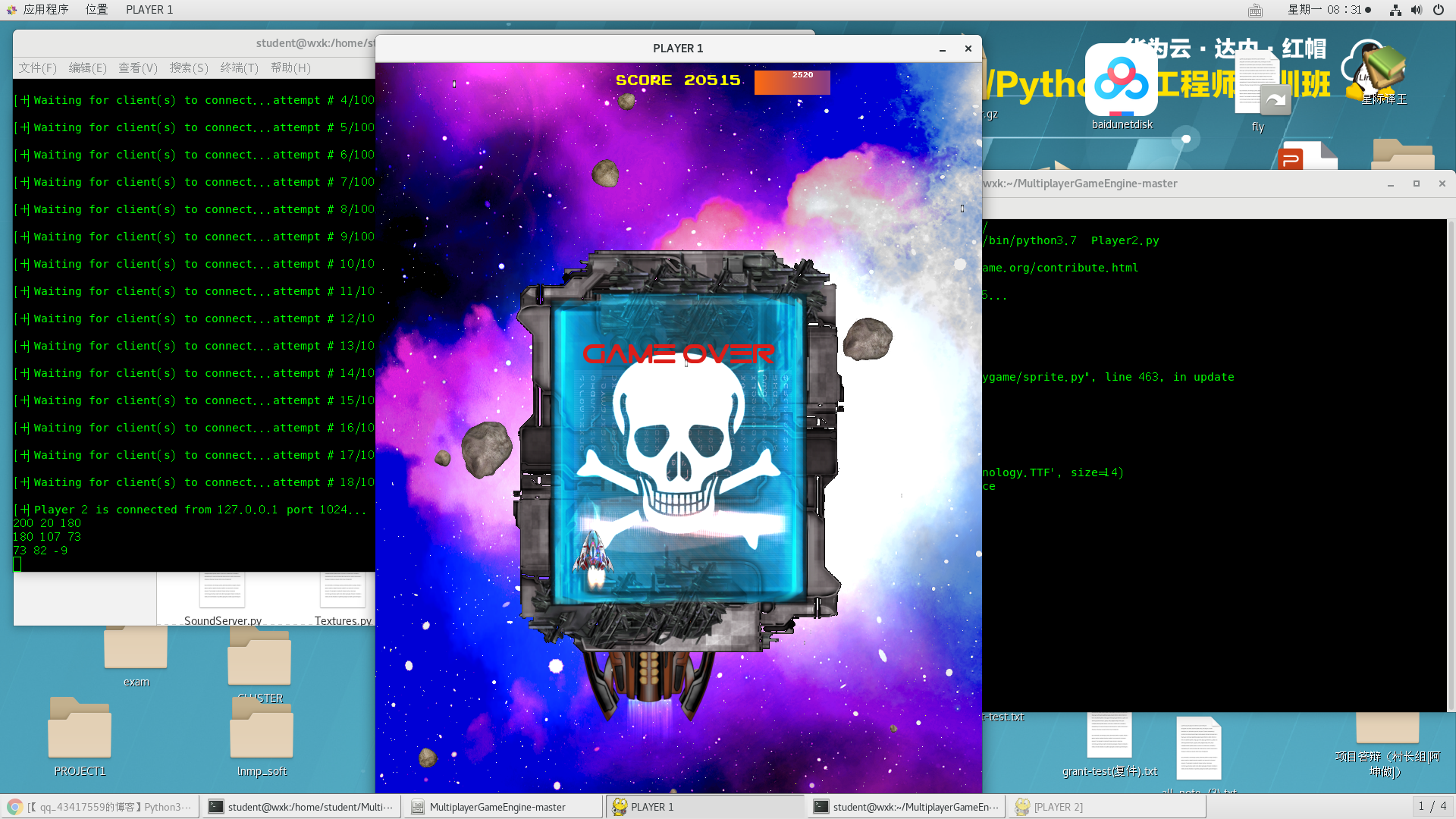
Task: Minimize the PLAYER 1 game window
Action: 943,49
